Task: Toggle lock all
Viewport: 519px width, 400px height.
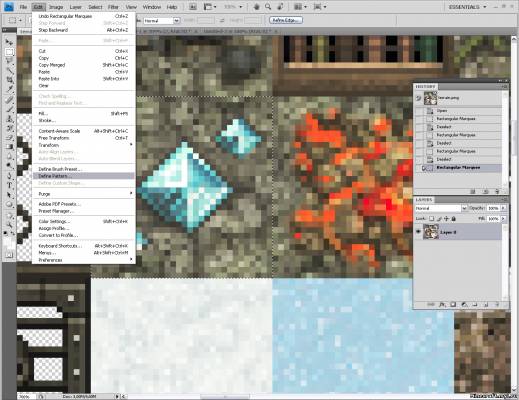Action: (x=454, y=219)
